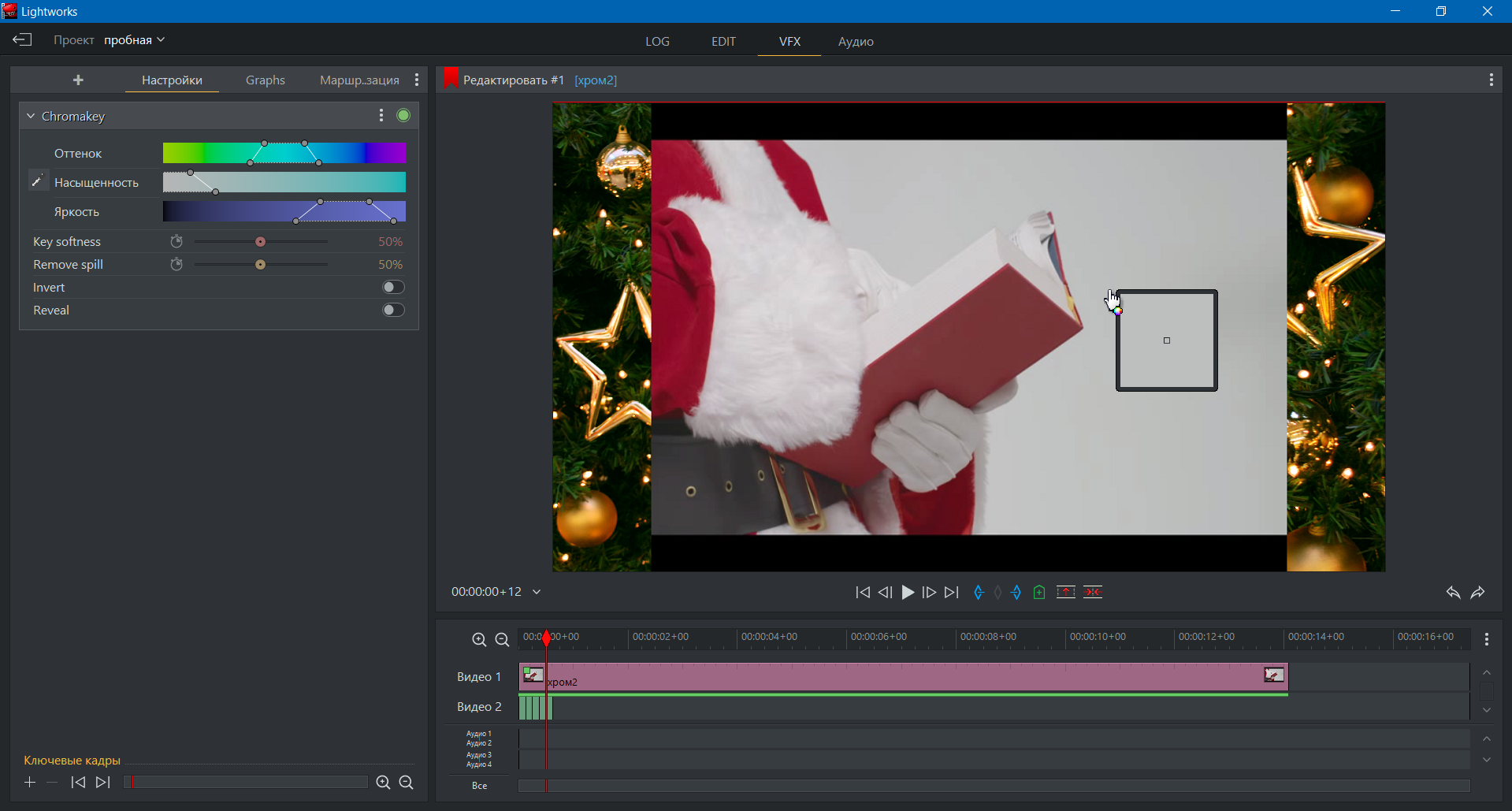Enable the Invert toggle
Viewport: 1512px width, 811px height.
pyautogui.click(x=393, y=287)
